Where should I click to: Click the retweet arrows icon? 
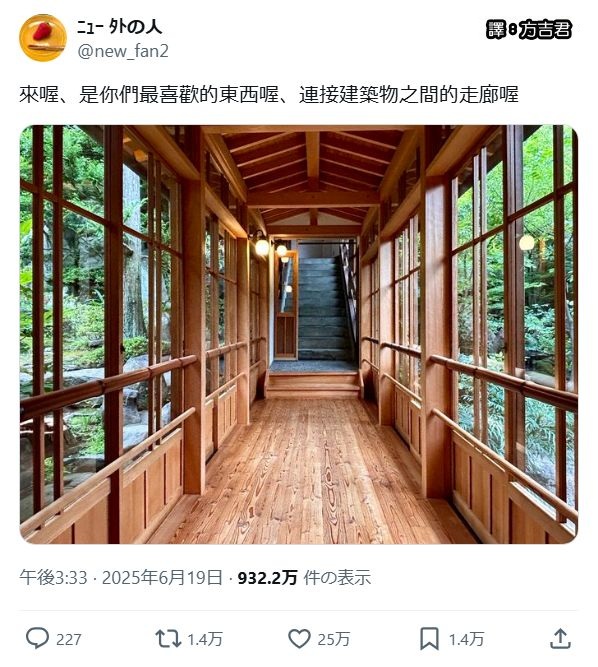pos(168,638)
